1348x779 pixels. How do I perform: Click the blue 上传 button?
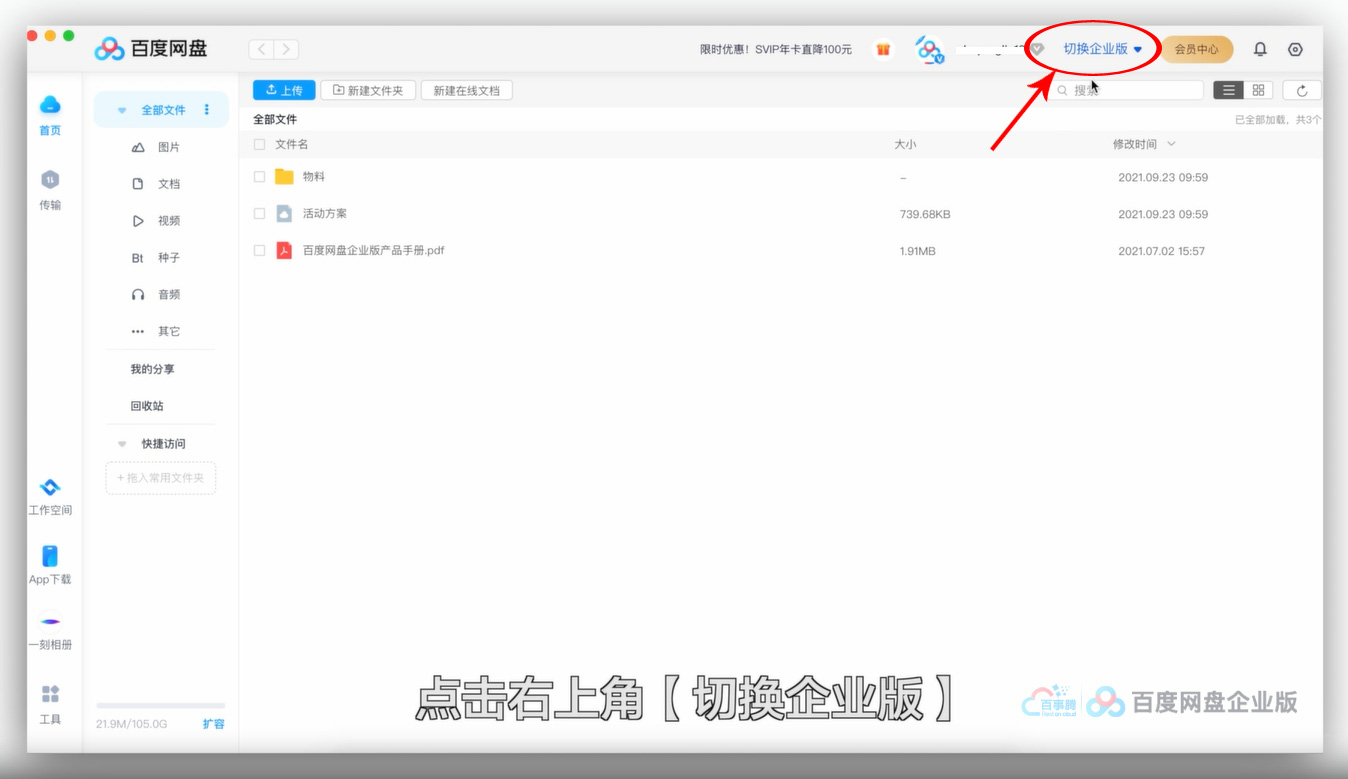click(x=284, y=90)
